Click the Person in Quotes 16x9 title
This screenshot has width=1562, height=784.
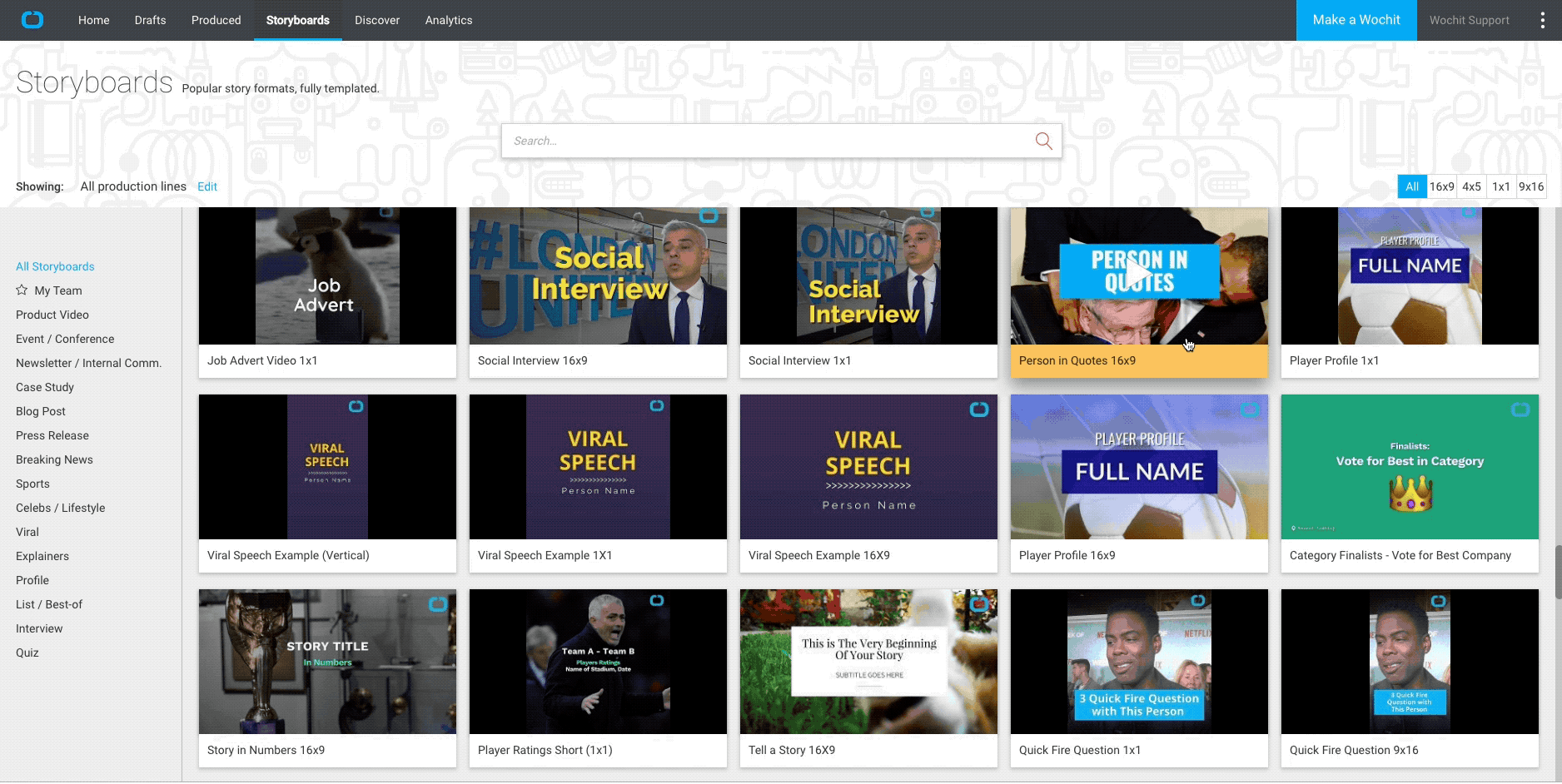coord(1077,360)
